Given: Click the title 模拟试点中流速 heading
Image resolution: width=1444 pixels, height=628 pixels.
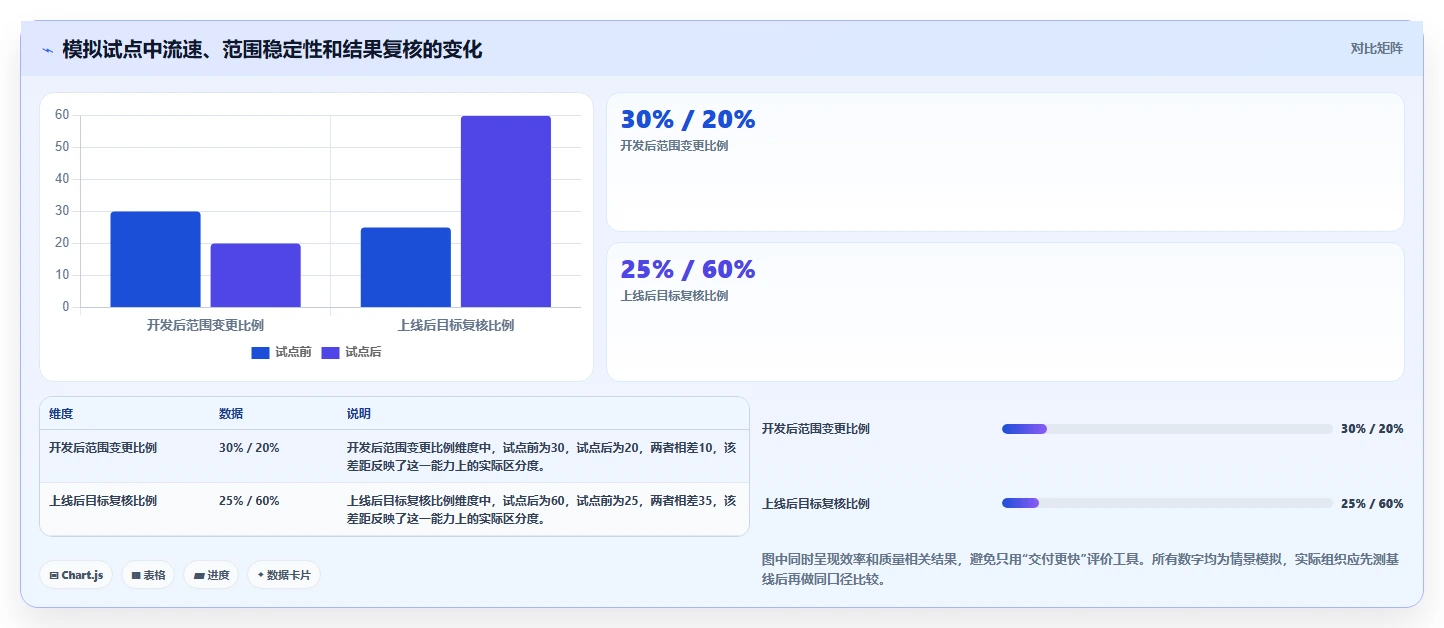Looking at the screenshot, I should click(x=272, y=50).
